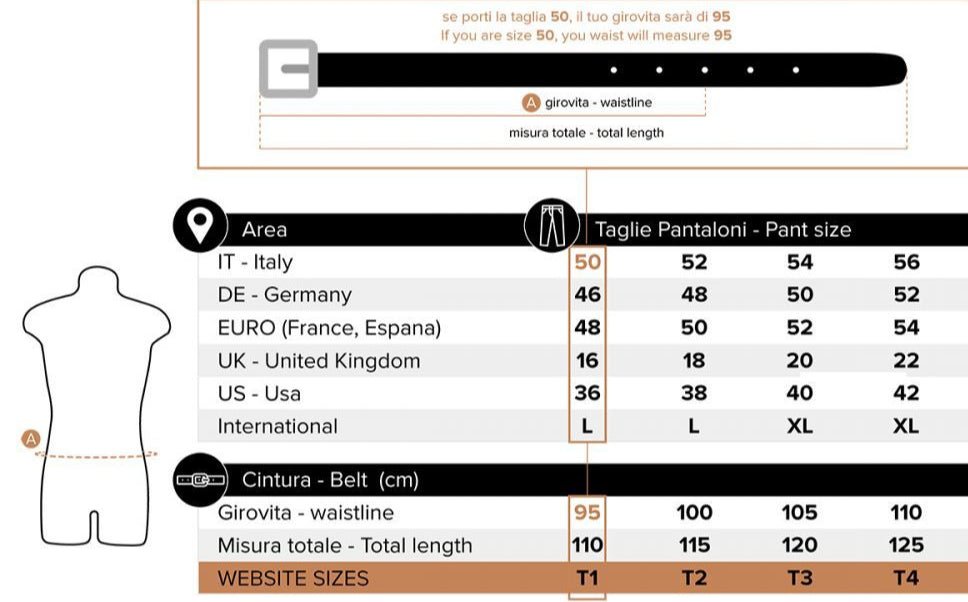Click the Cintura - Belt (cm) header

[330, 480]
